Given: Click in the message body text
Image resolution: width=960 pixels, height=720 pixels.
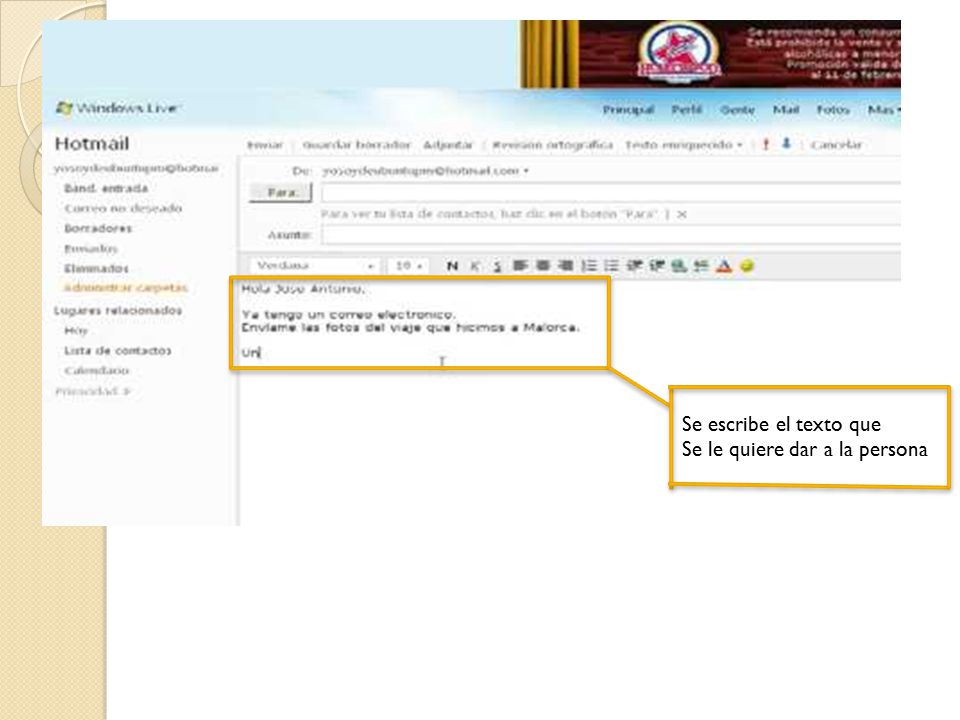Looking at the screenshot, I should [x=420, y=323].
